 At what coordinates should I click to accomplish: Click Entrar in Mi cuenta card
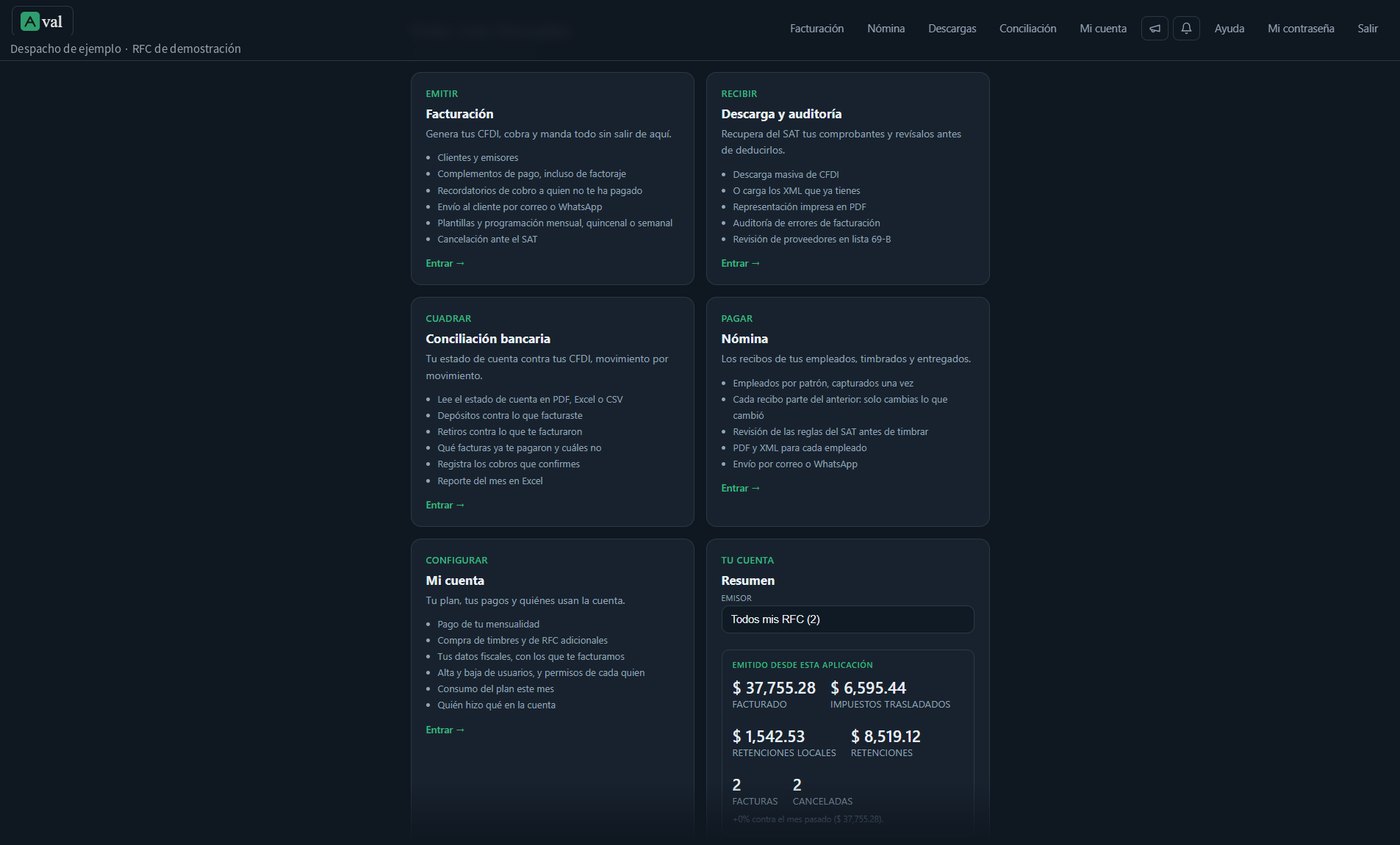[445, 730]
